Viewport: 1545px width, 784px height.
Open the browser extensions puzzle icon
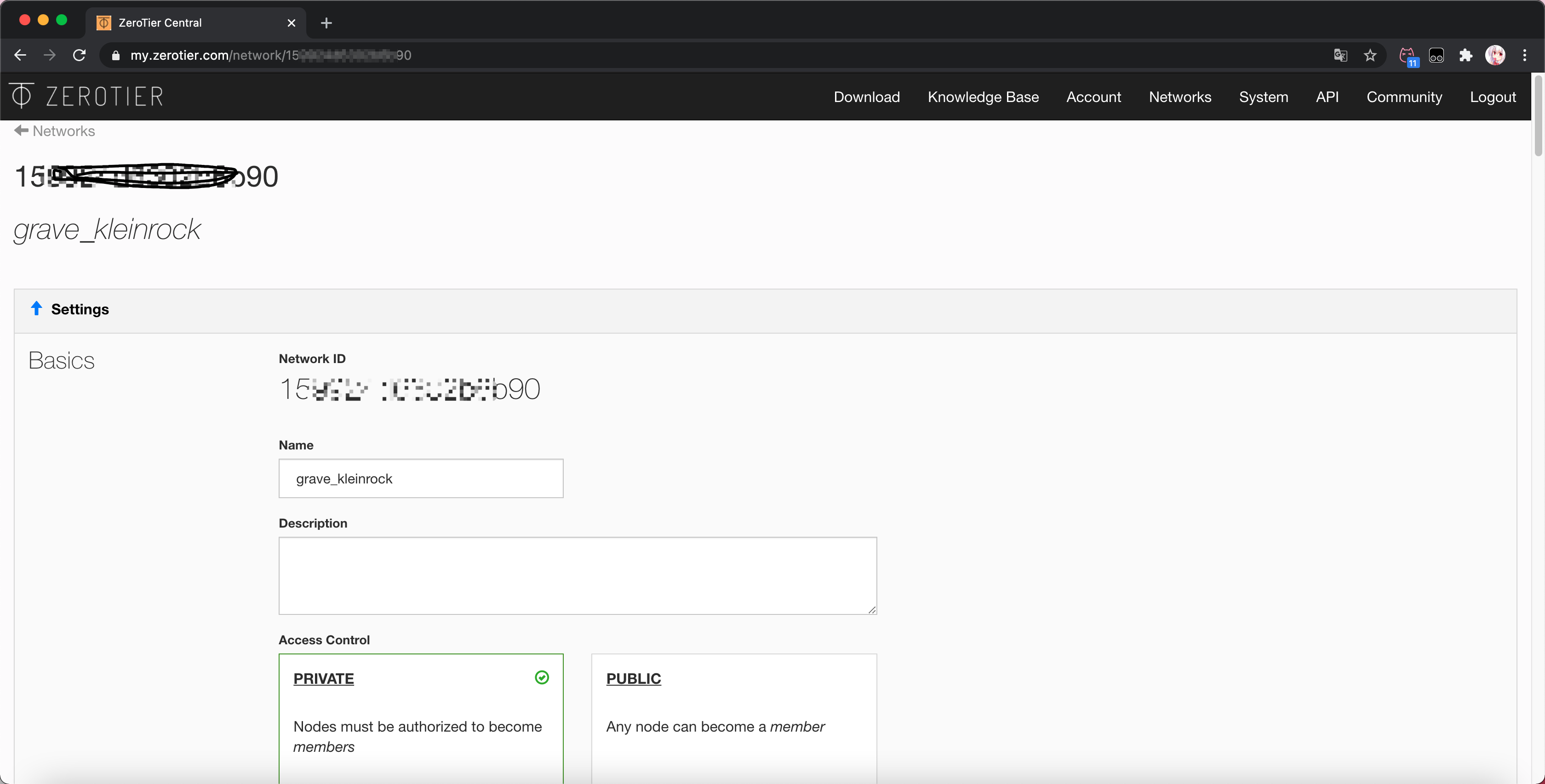tap(1465, 55)
